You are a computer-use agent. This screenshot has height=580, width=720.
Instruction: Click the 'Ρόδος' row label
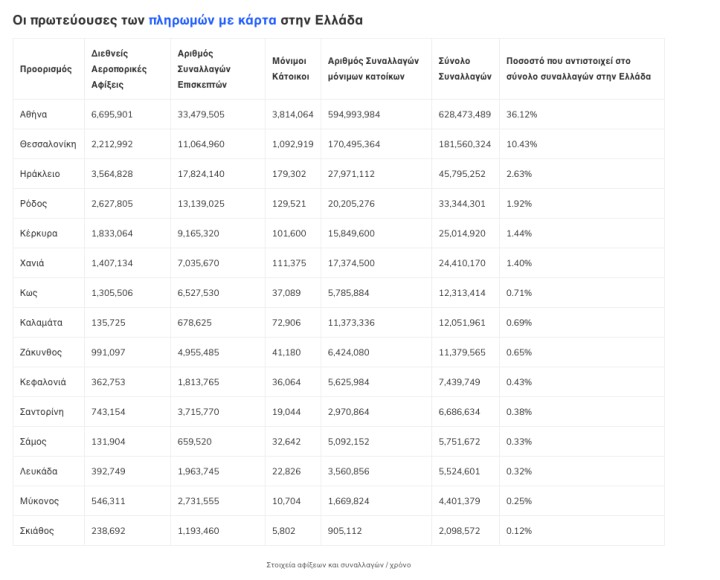[34, 204]
